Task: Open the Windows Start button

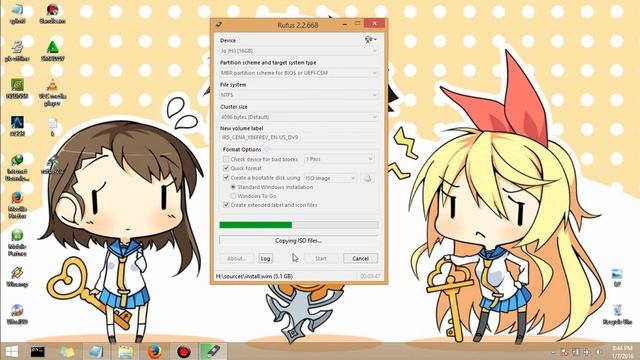Action: click(11, 351)
